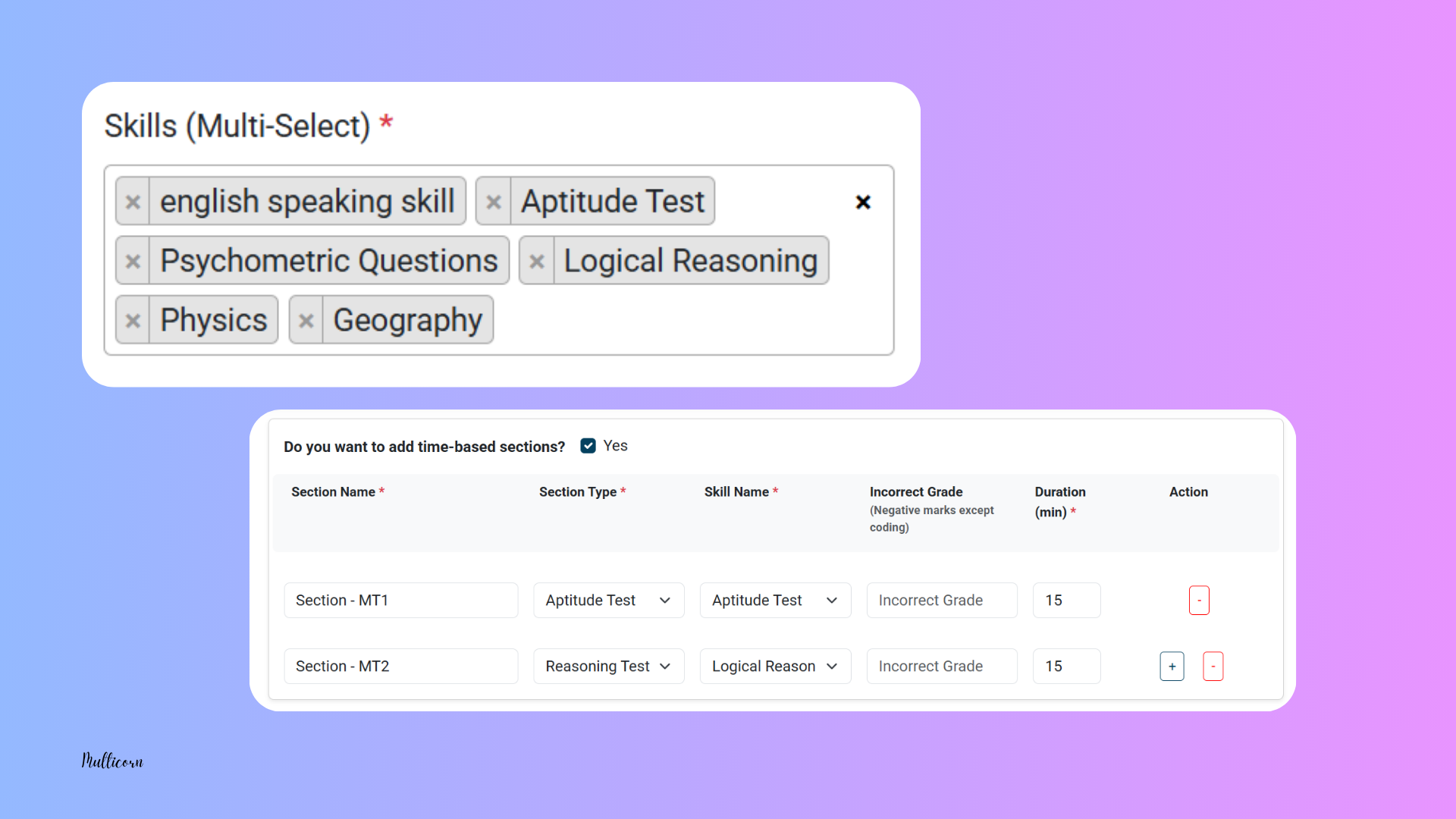Expand the Reasoning Test section type dropdown
The width and height of the screenshot is (1456, 819).
tap(608, 667)
